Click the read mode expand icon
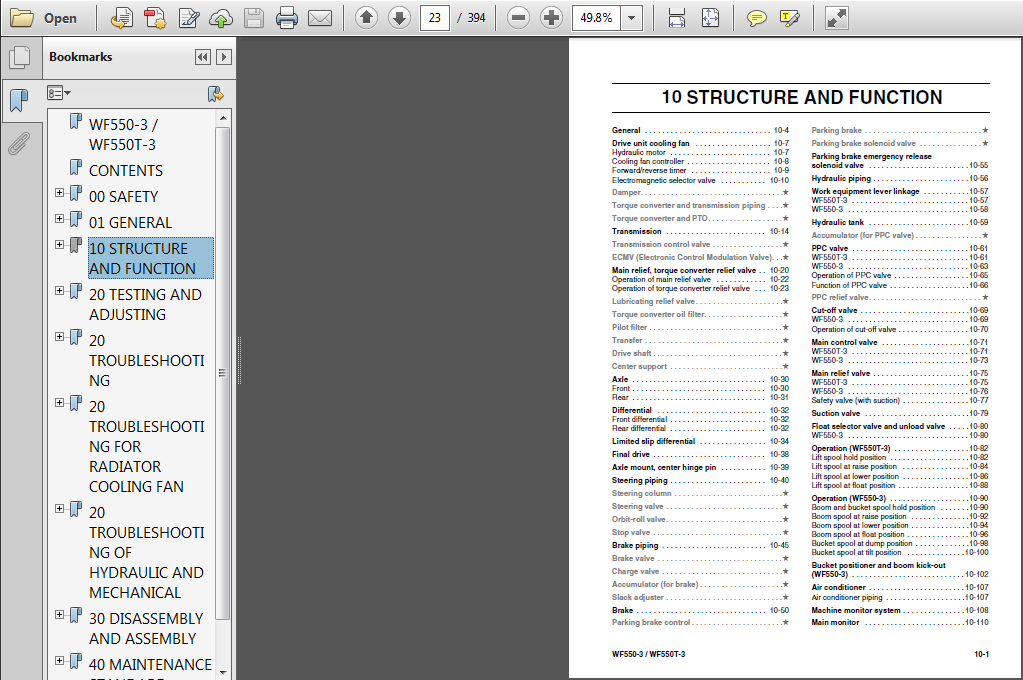The image size is (1023, 680). click(836, 18)
